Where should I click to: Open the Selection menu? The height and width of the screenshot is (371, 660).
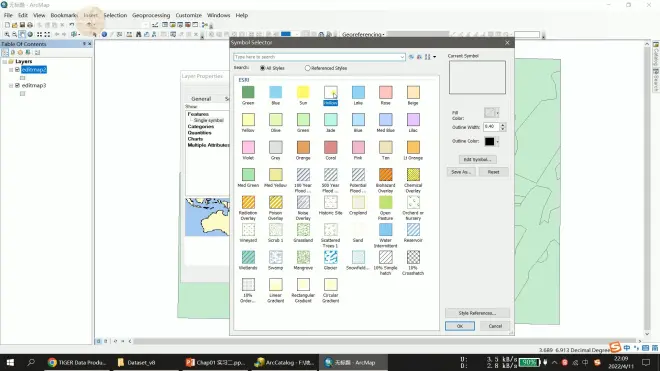pos(115,15)
